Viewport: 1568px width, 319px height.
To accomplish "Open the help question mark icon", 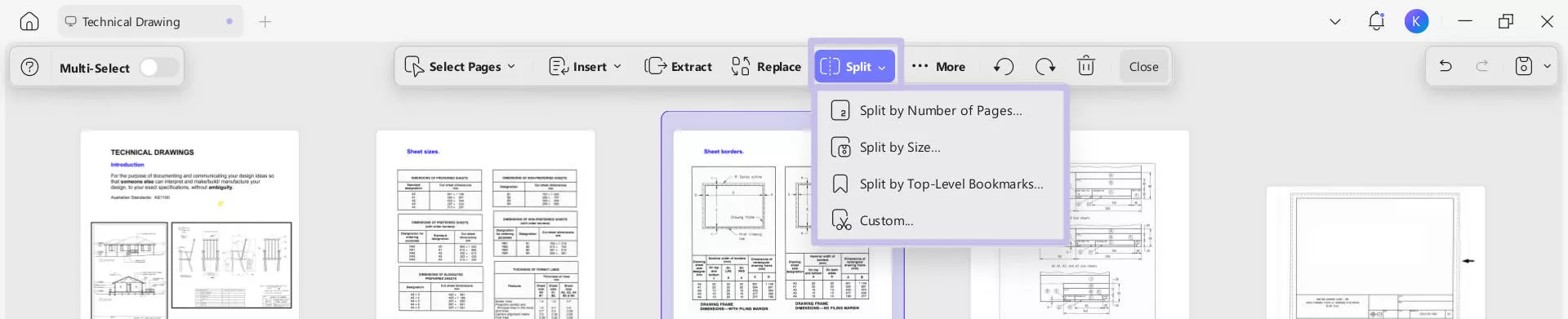I will [x=30, y=67].
